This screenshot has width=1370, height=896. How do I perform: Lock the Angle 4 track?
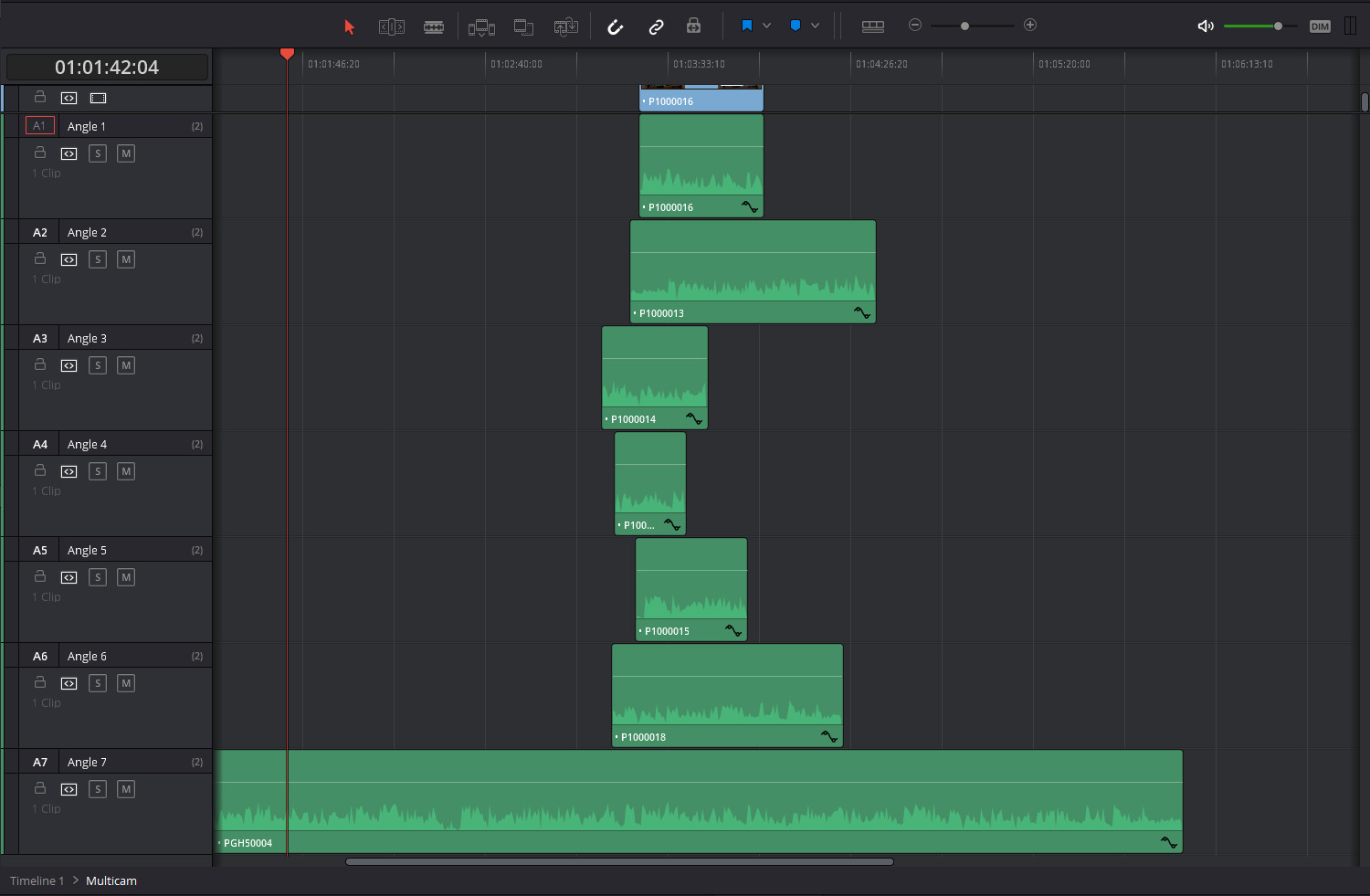[40, 470]
